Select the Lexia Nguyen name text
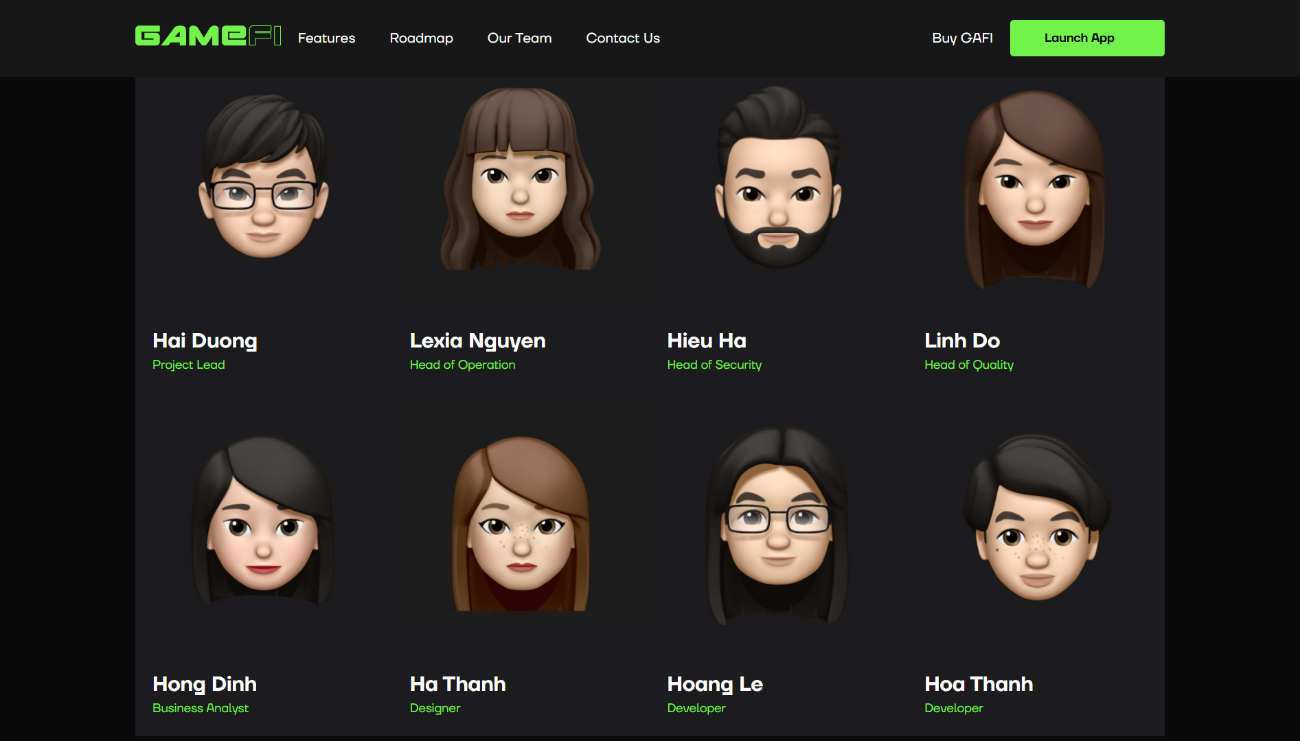Image resolution: width=1300 pixels, height=741 pixels. (477, 341)
